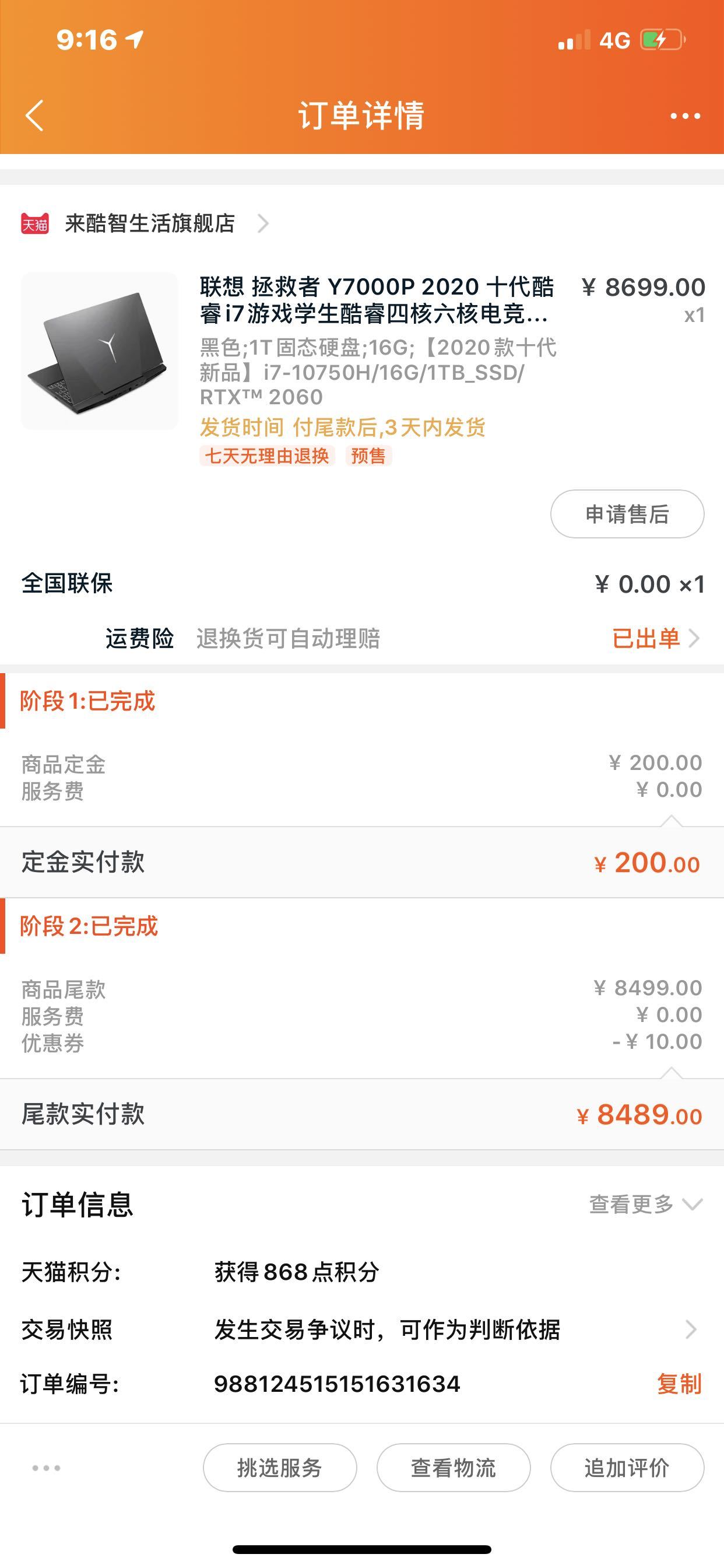Image resolution: width=724 pixels, height=1568 pixels.
Task: Tap the location arrow beside clock
Action: (x=135, y=40)
